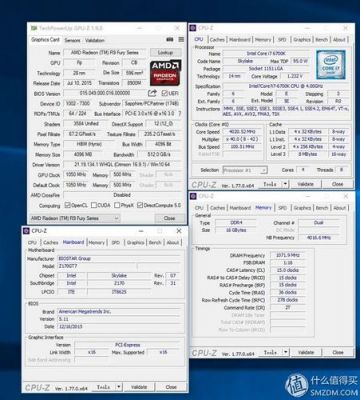Select the SPD tab in Memory window

tap(282, 208)
